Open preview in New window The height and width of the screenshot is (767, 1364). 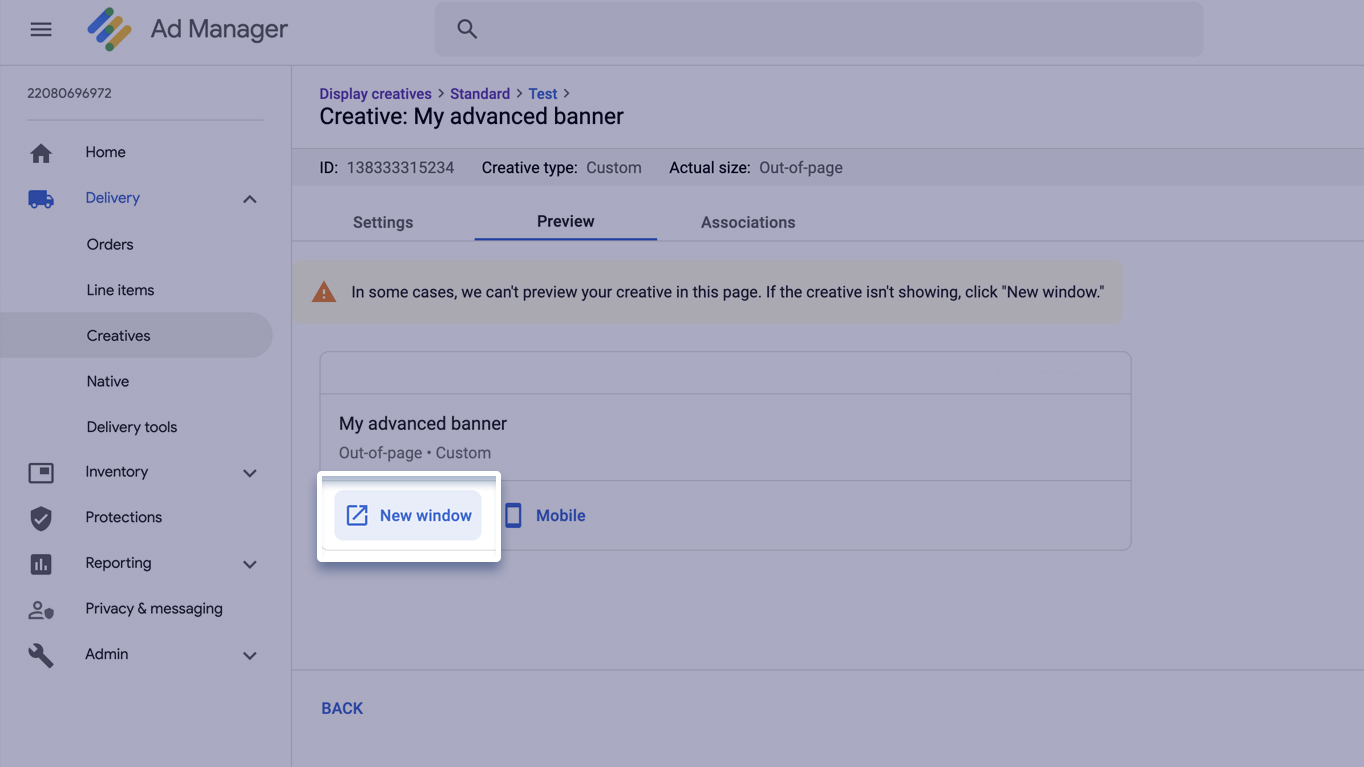[408, 516]
